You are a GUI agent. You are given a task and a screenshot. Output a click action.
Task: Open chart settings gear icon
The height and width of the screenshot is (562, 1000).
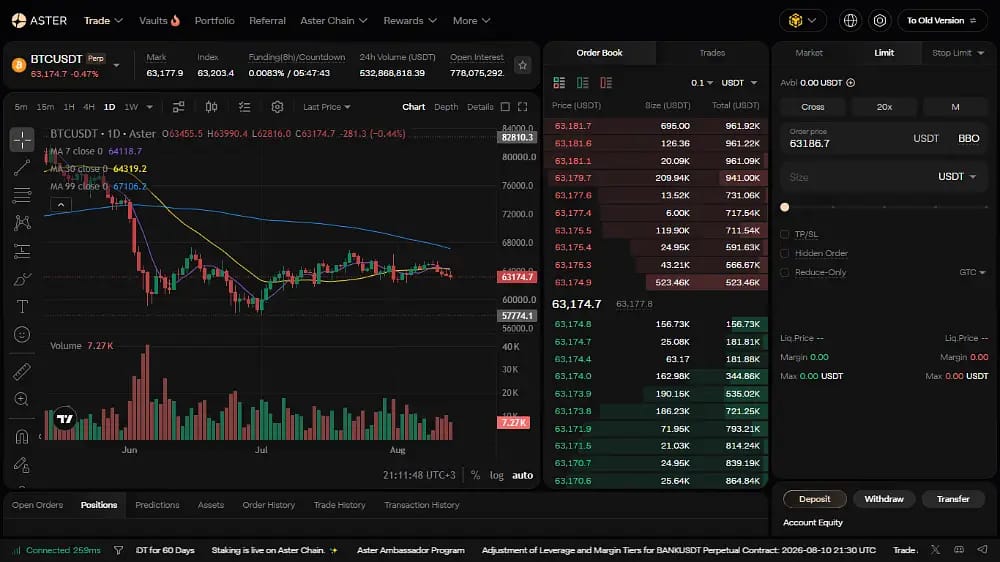pos(277,107)
